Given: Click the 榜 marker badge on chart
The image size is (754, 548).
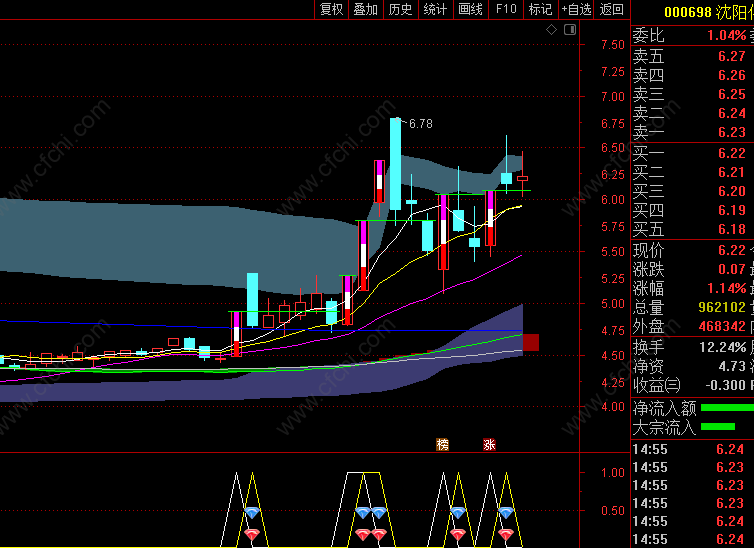Looking at the screenshot, I should pyautogui.click(x=442, y=444).
